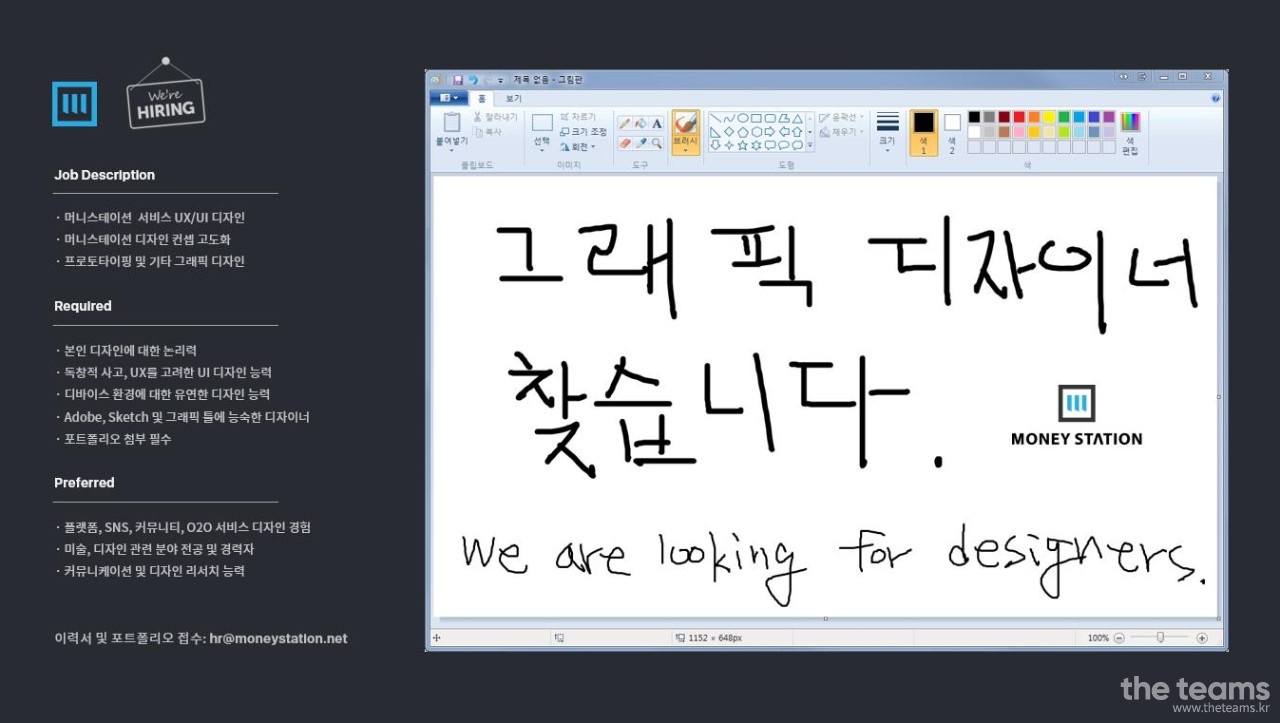
Task: Click the Required heading
Action: coord(83,306)
